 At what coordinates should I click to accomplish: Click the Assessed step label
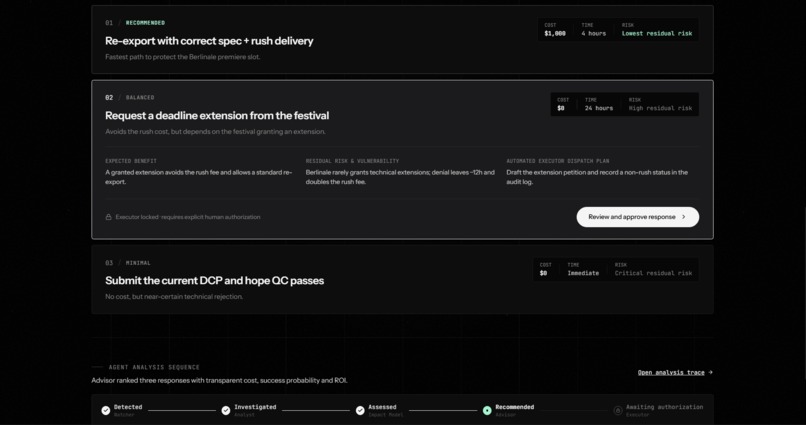pyautogui.click(x=382, y=407)
